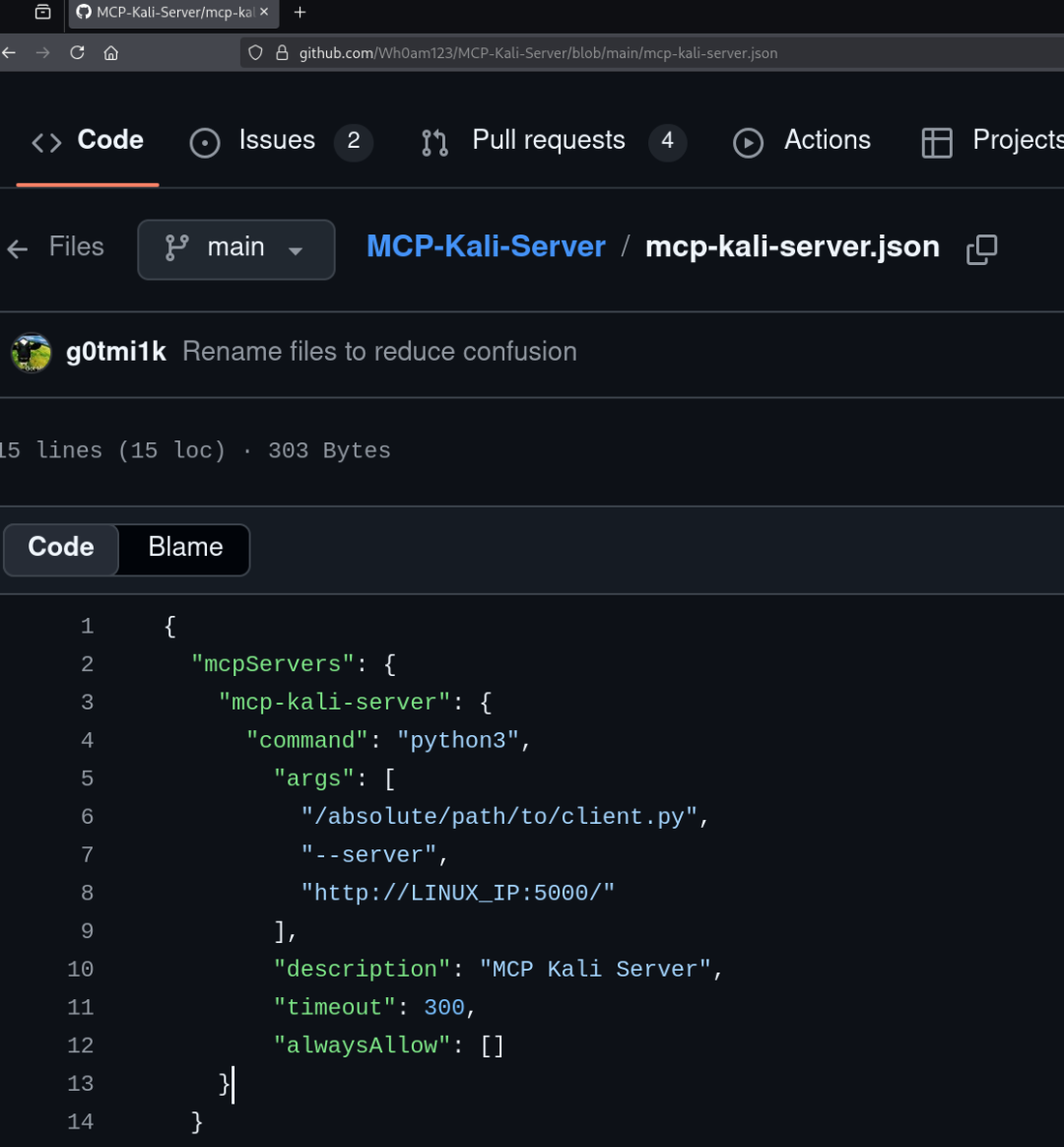
Task: Click the '303 Bytes' file size text
Action: (x=329, y=450)
